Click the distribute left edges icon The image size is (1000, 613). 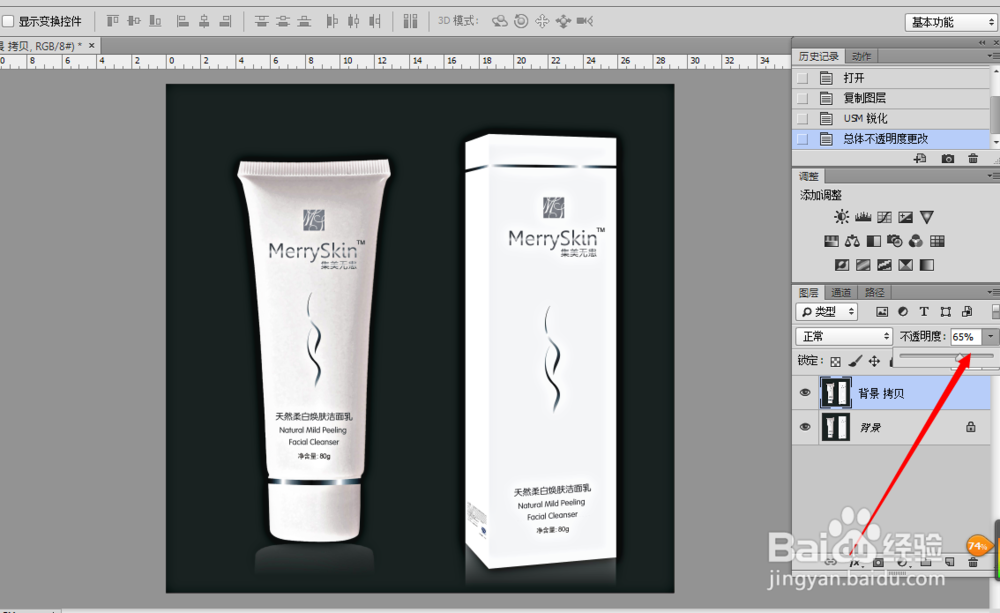pos(332,22)
